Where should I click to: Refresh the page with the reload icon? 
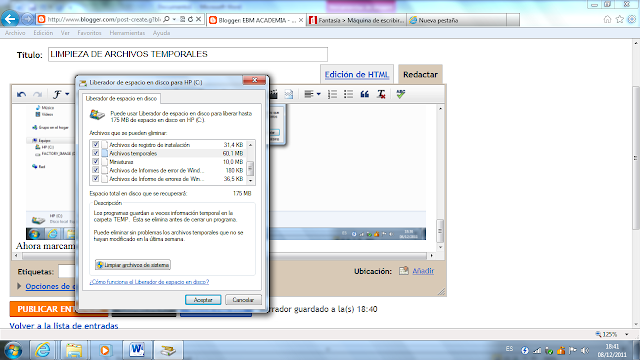click(x=190, y=19)
